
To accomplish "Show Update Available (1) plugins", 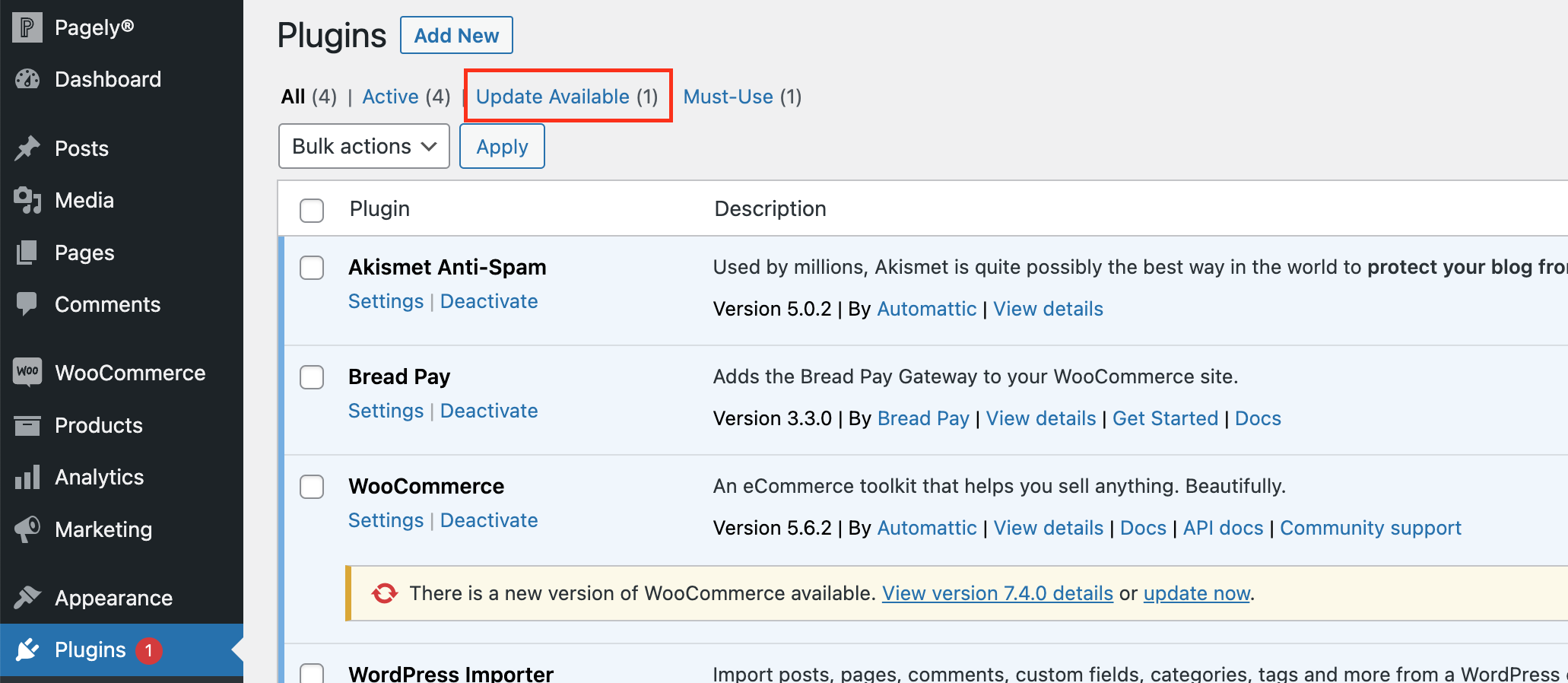I will [567, 97].
